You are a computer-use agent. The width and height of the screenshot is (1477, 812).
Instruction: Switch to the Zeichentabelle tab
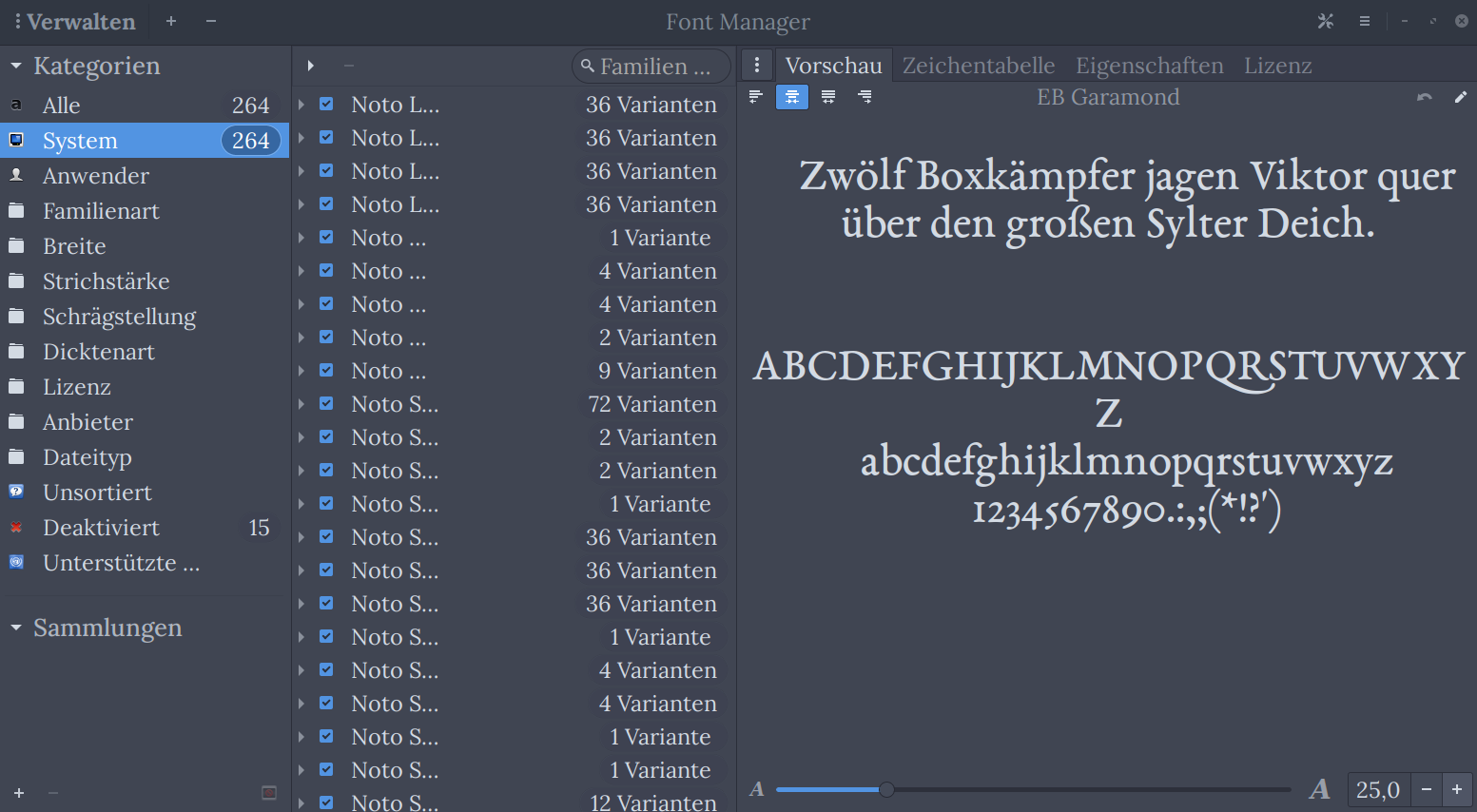tap(979, 65)
